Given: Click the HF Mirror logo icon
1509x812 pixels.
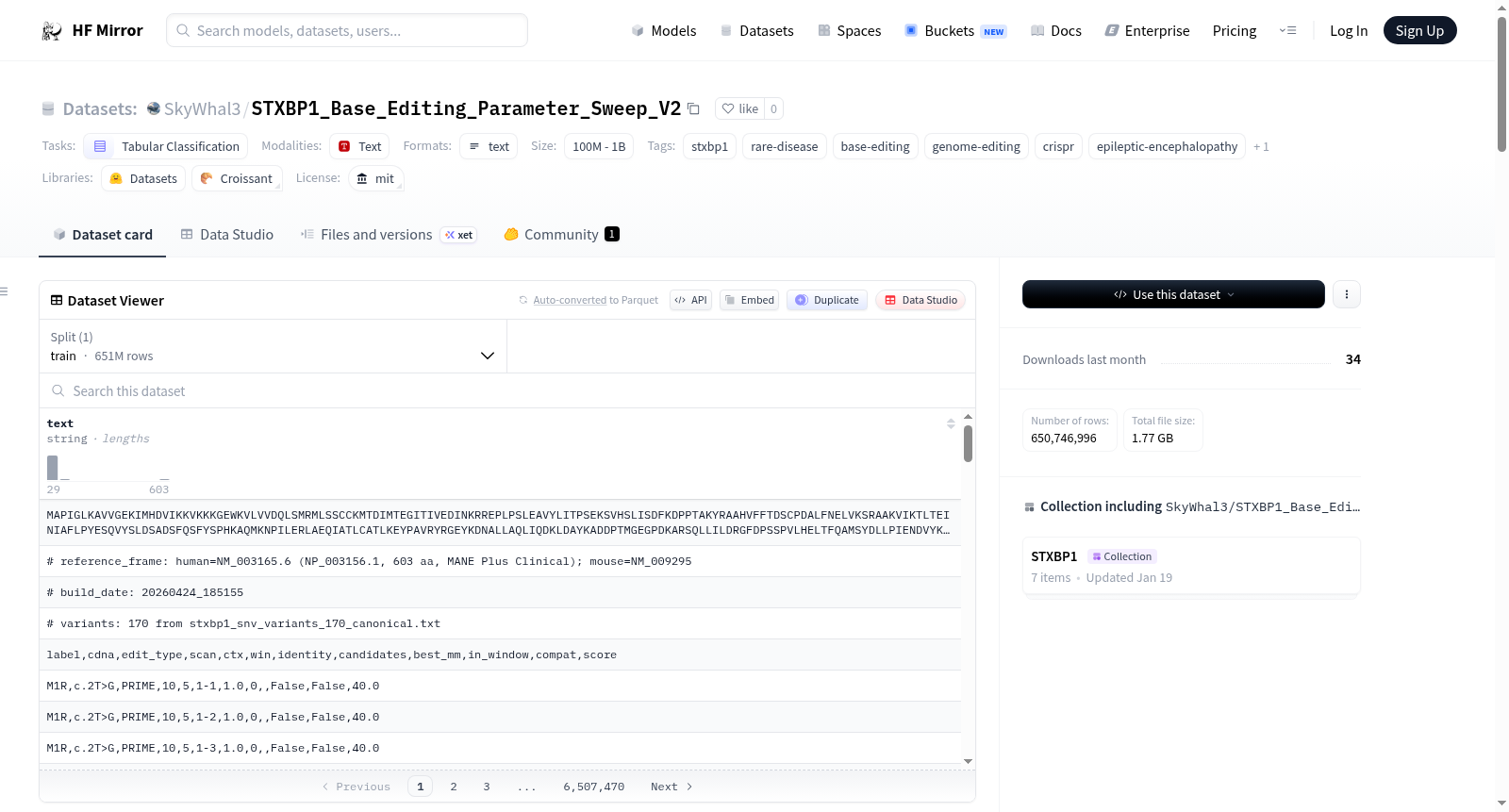Looking at the screenshot, I should tap(52, 31).
